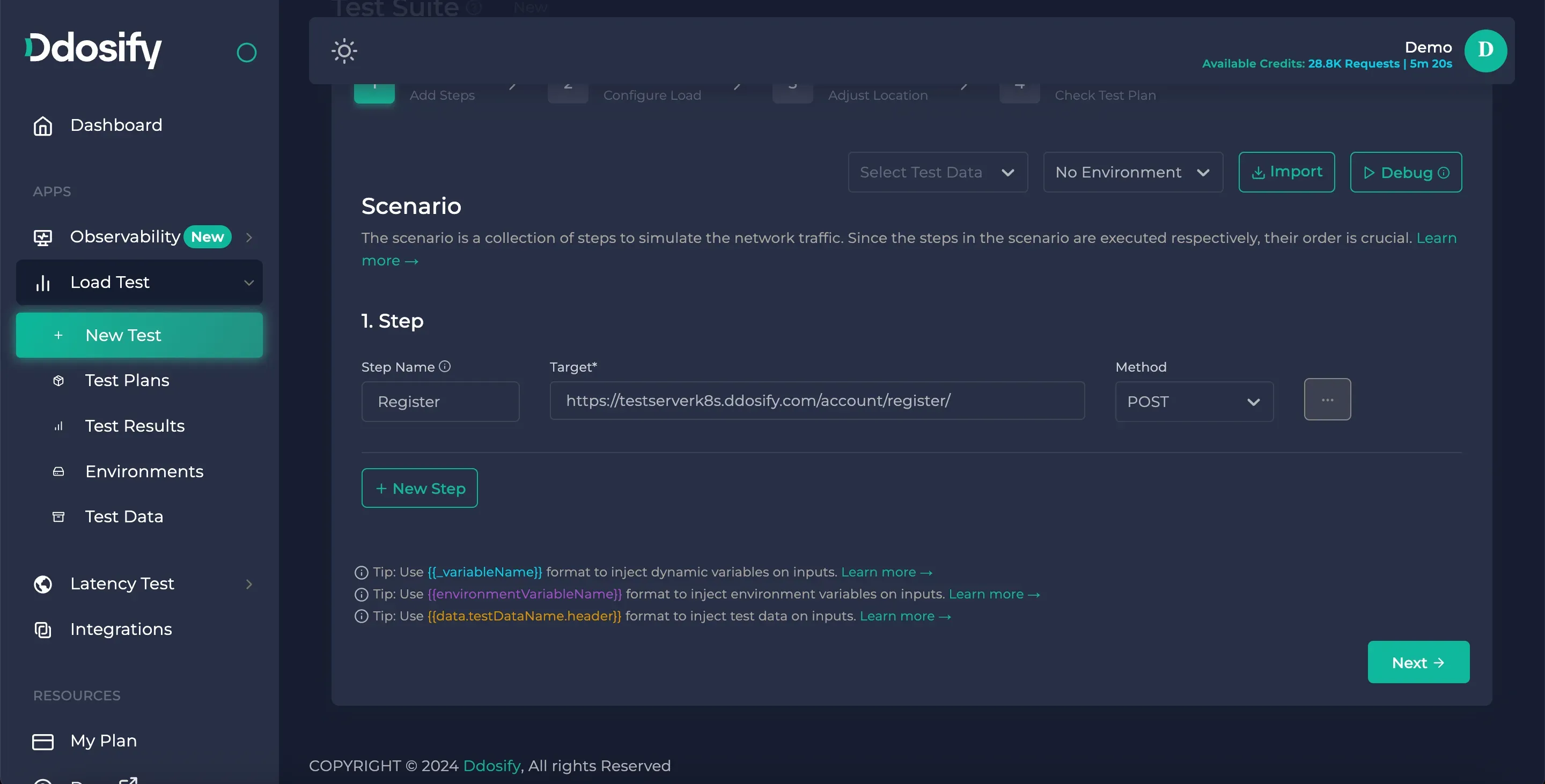Viewport: 1545px width, 784px height.
Task: Click the Observability monitor icon
Action: [42, 237]
